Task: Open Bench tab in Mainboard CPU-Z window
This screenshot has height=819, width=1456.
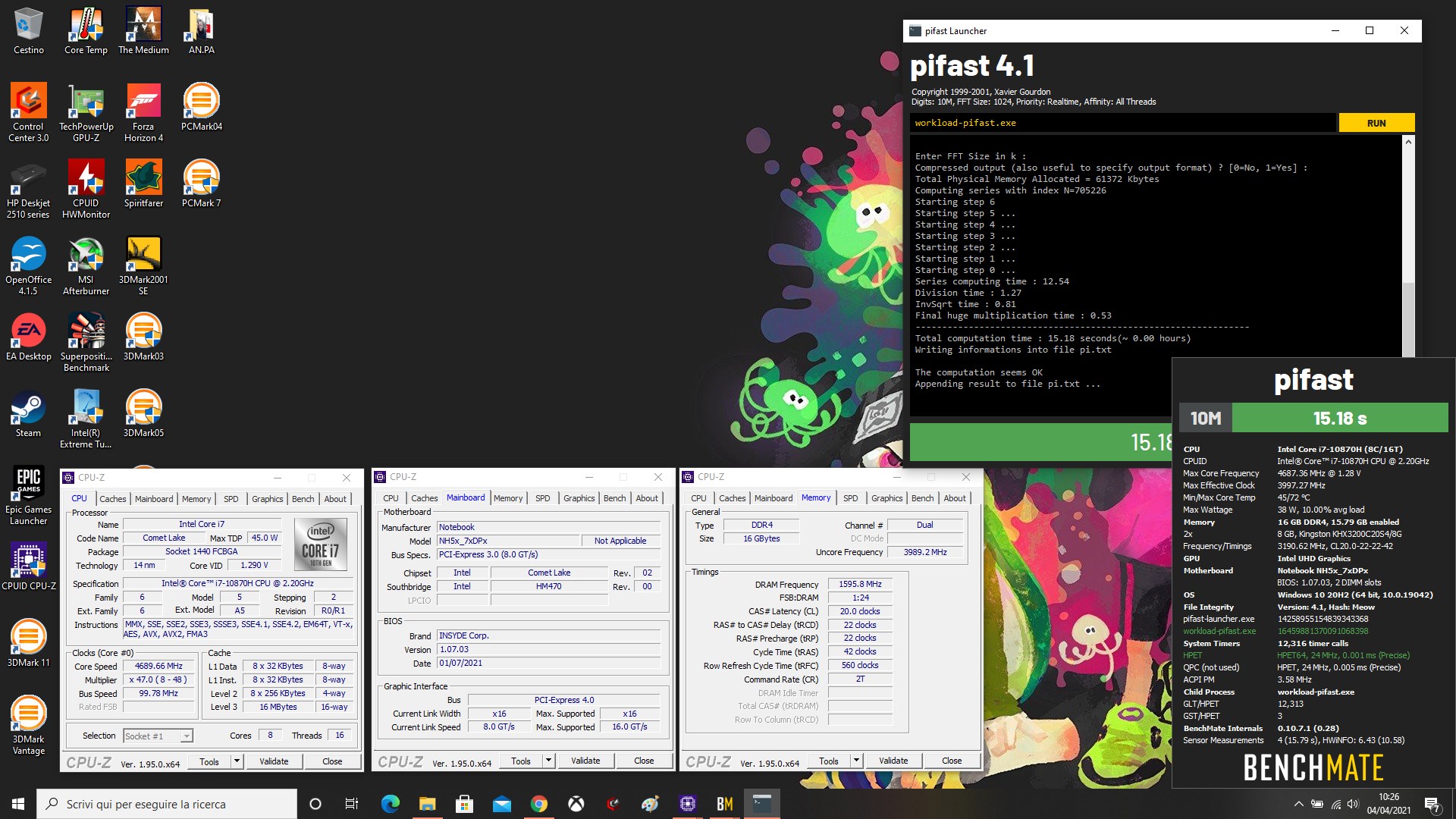Action: [615, 498]
